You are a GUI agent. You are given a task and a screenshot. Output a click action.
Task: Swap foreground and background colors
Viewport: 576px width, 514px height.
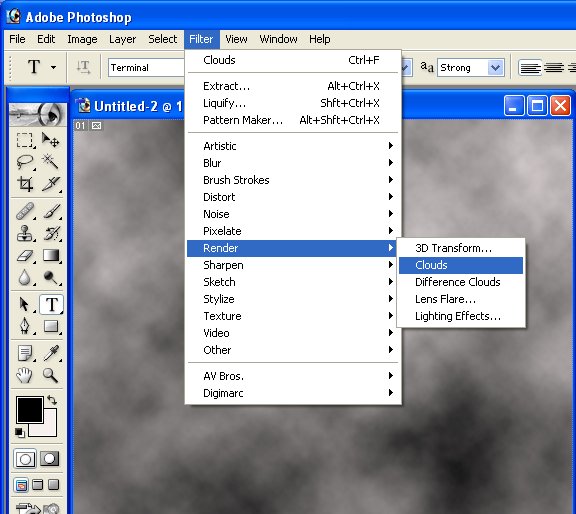[x=52, y=400]
